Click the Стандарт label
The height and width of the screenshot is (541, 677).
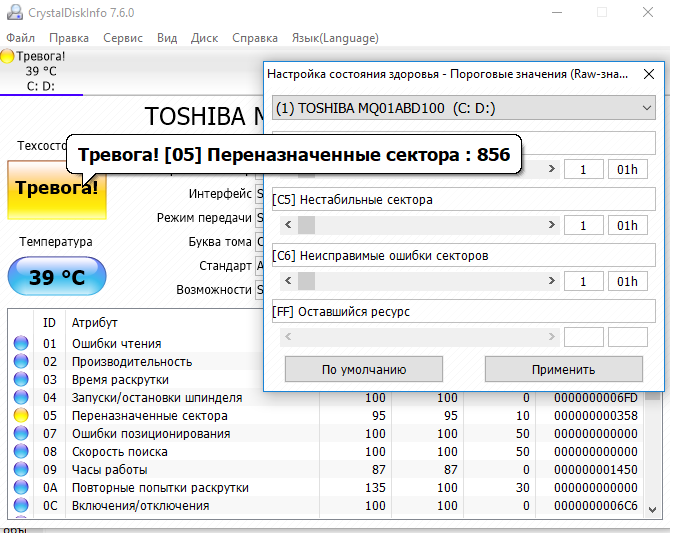coord(225,266)
